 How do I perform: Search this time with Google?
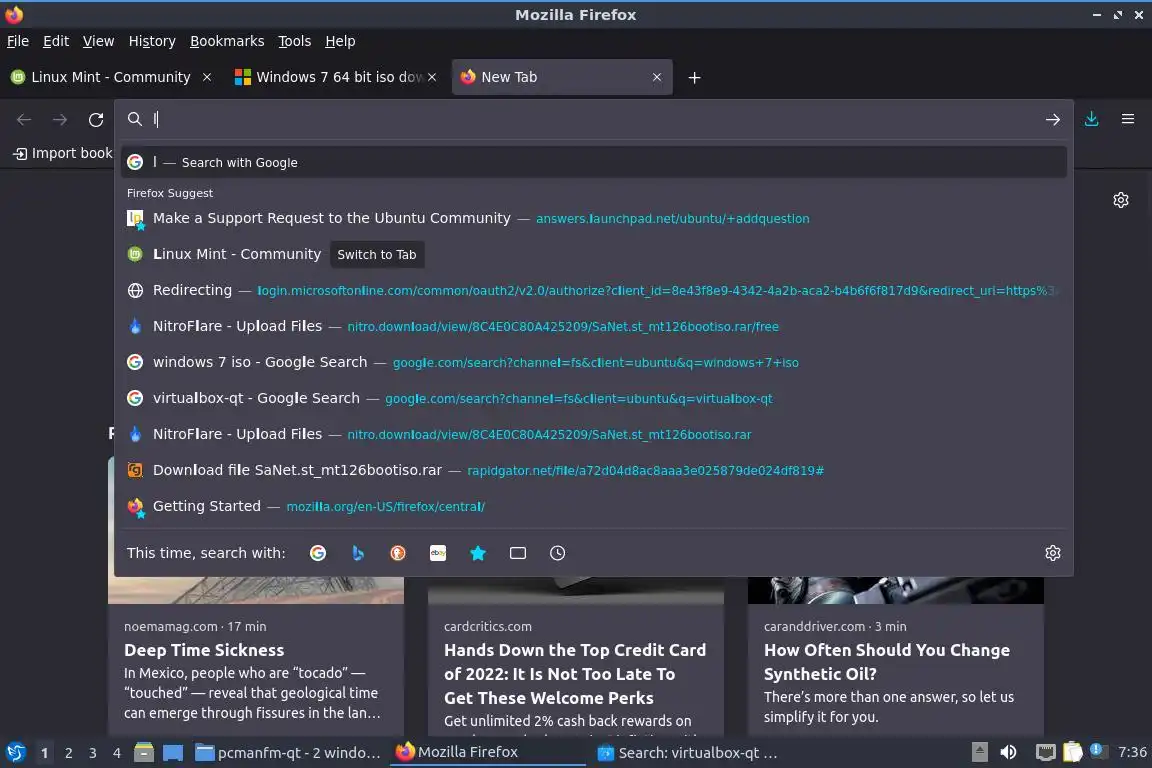coord(318,553)
